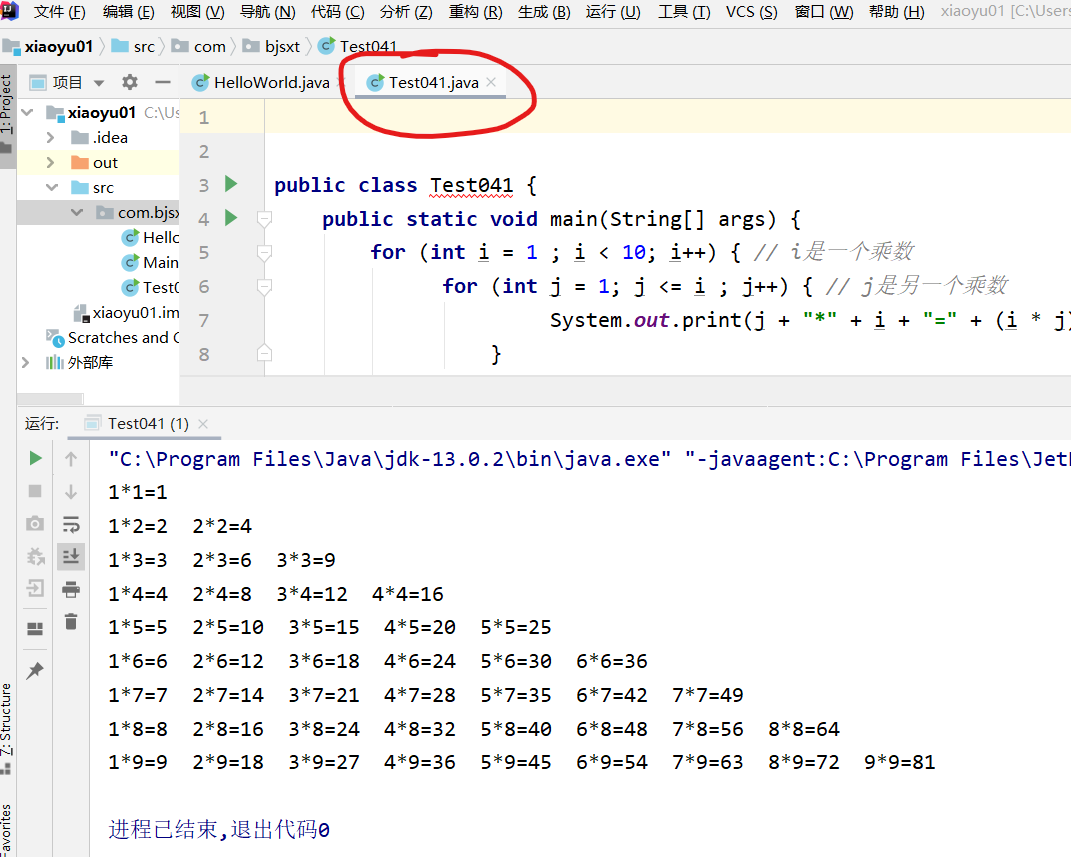The width and height of the screenshot is (1071, 857).
Task: Select the HelloWorld class in project tree
Action: tap(150, 237)
